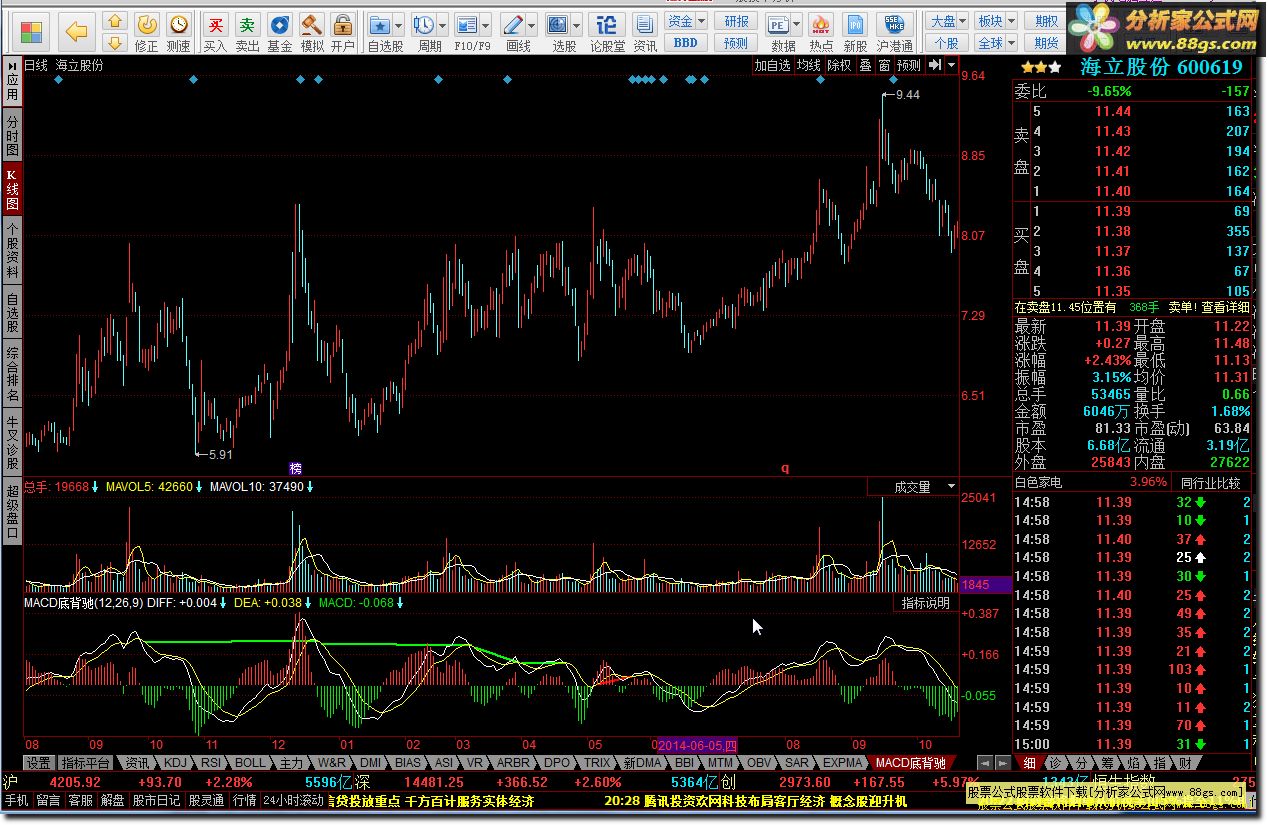
Task: Click the 榜 marker on the price chart
Action: click(295, 468)
